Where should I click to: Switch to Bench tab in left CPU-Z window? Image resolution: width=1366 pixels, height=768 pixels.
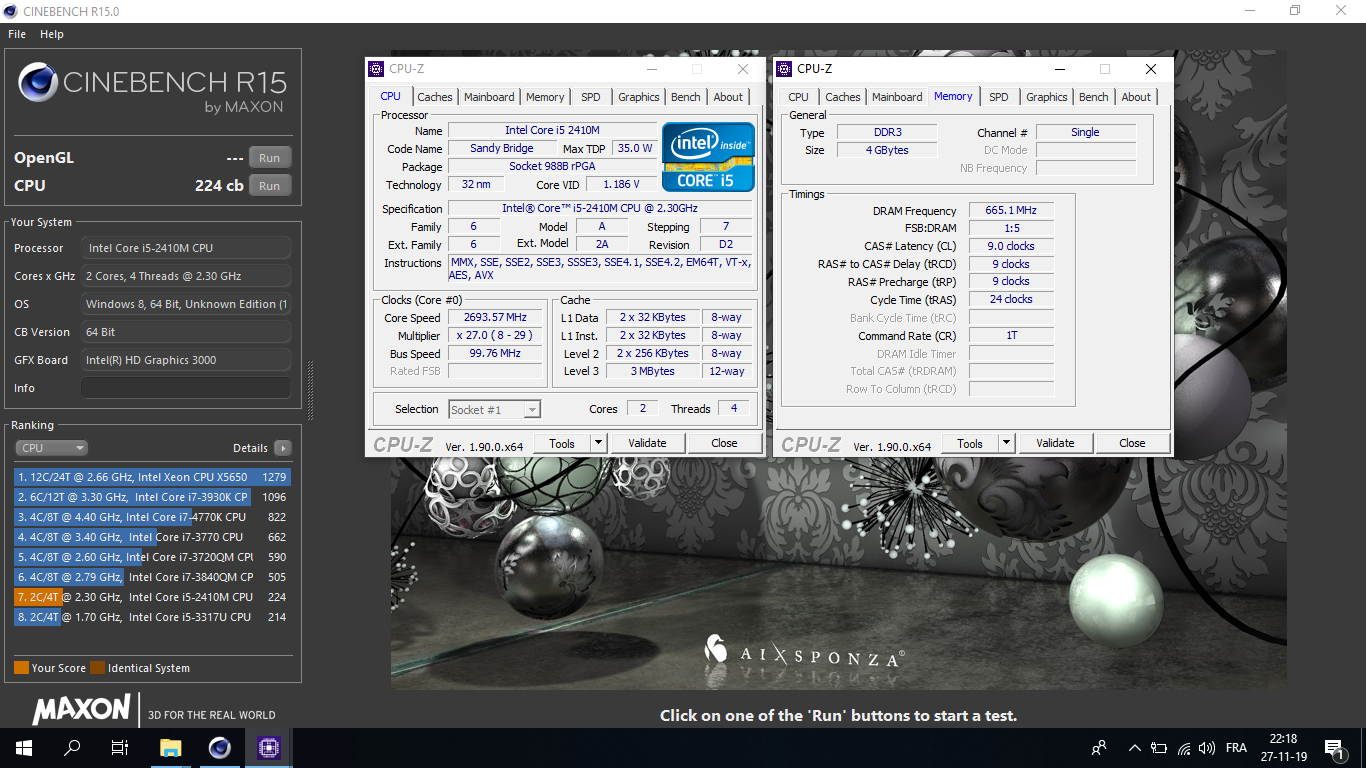click(x=686, y=97)
